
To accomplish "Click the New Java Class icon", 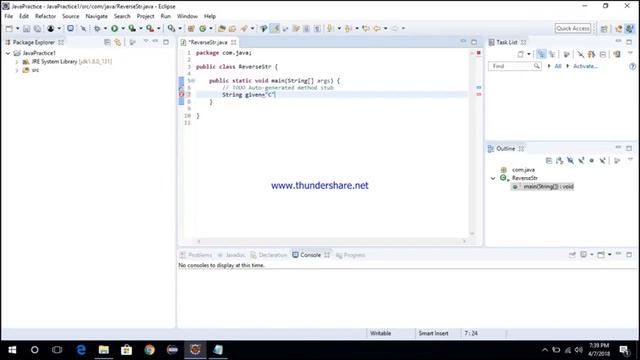I will [x=202, y=29].
